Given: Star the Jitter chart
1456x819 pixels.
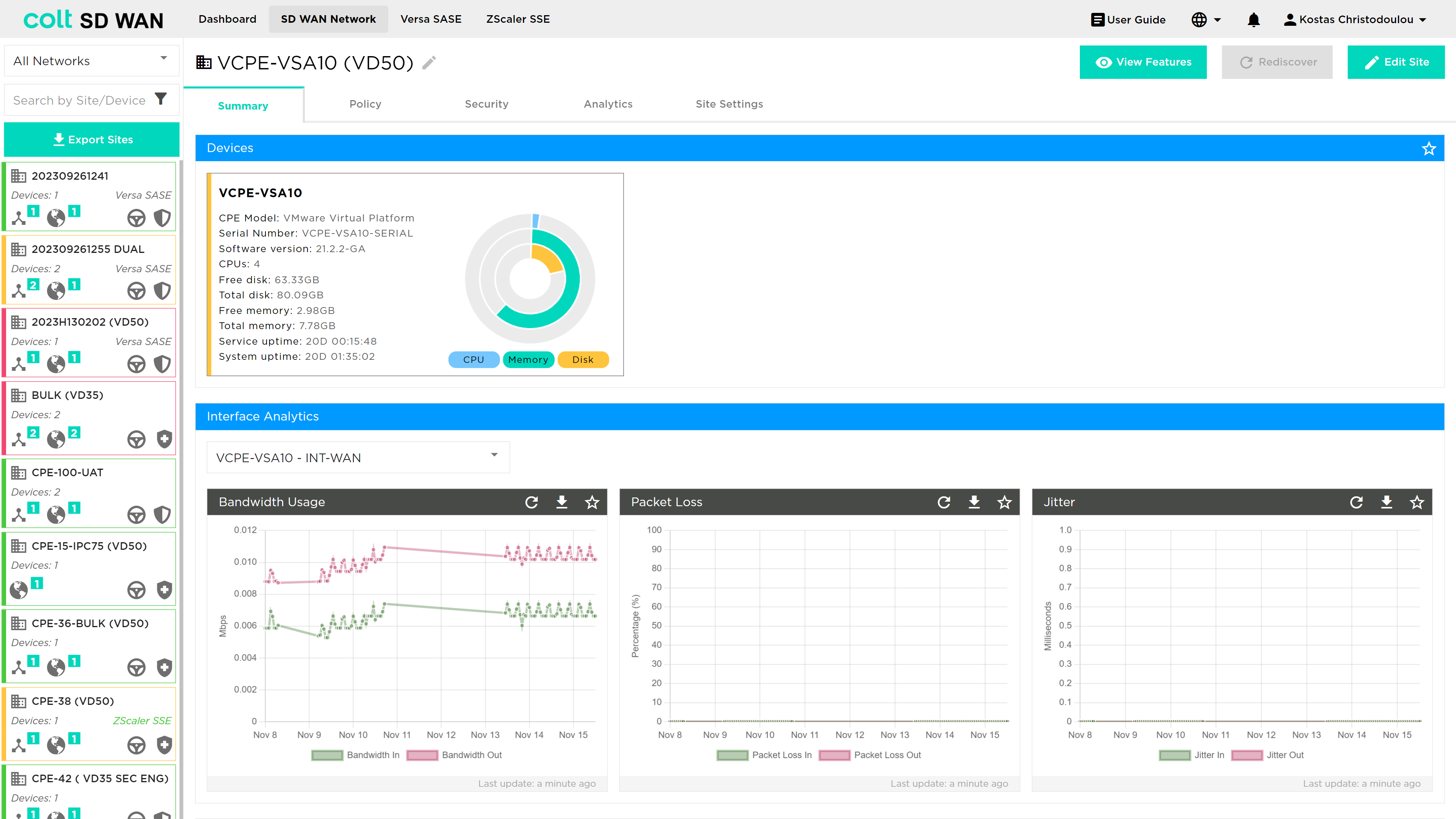Looking at the screenshot, I should (1417, 502).
